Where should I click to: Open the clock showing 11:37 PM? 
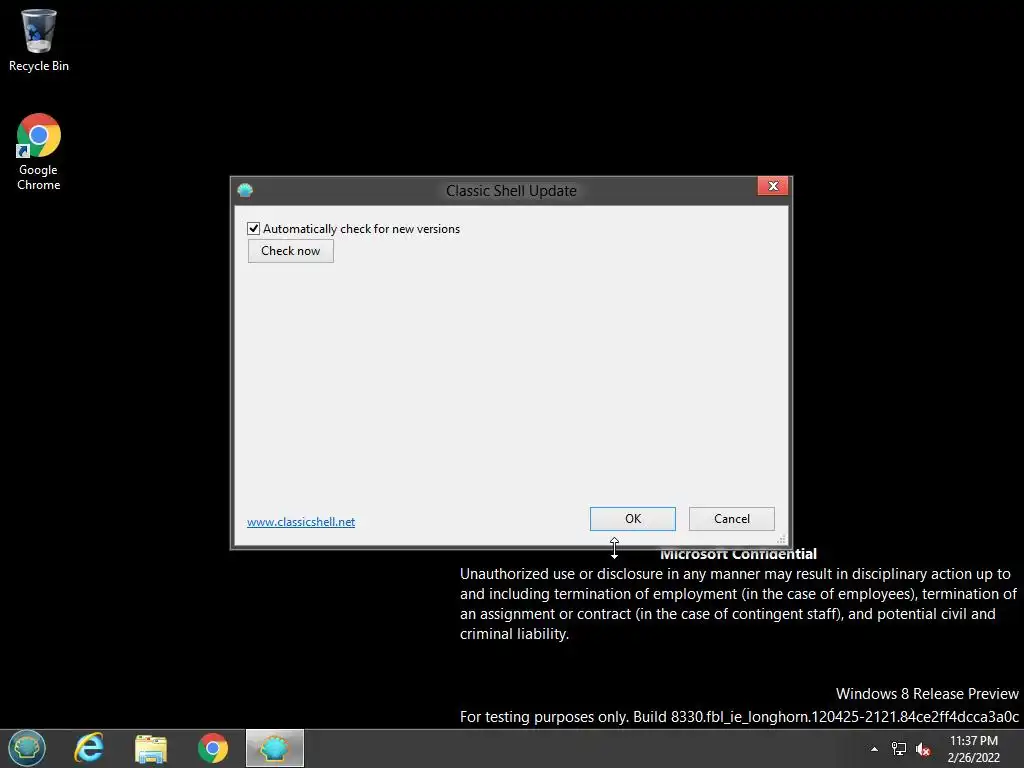tap(974, 748)
